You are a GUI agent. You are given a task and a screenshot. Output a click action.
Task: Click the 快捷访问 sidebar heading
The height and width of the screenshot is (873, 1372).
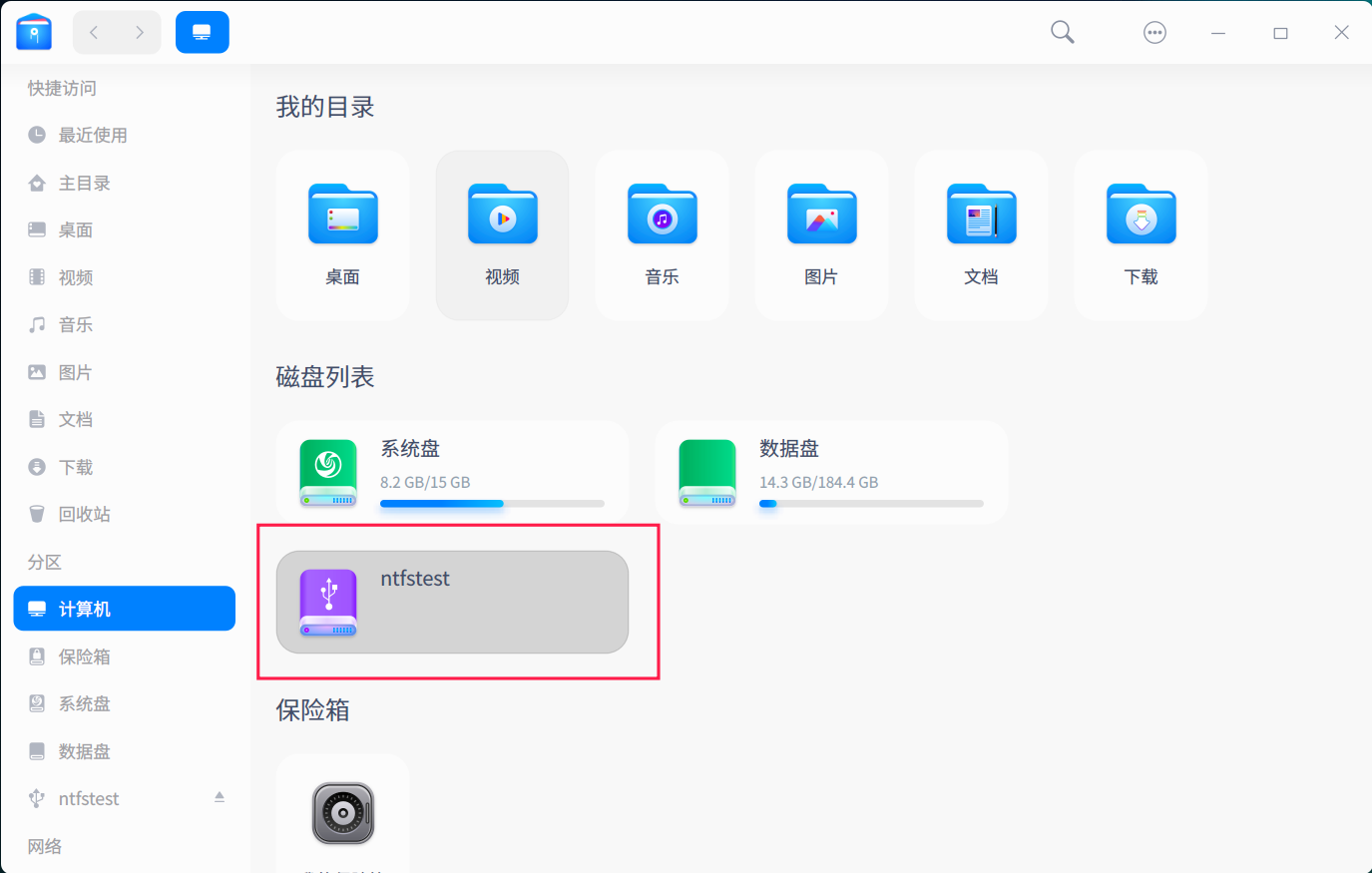[x=62, y=88]
